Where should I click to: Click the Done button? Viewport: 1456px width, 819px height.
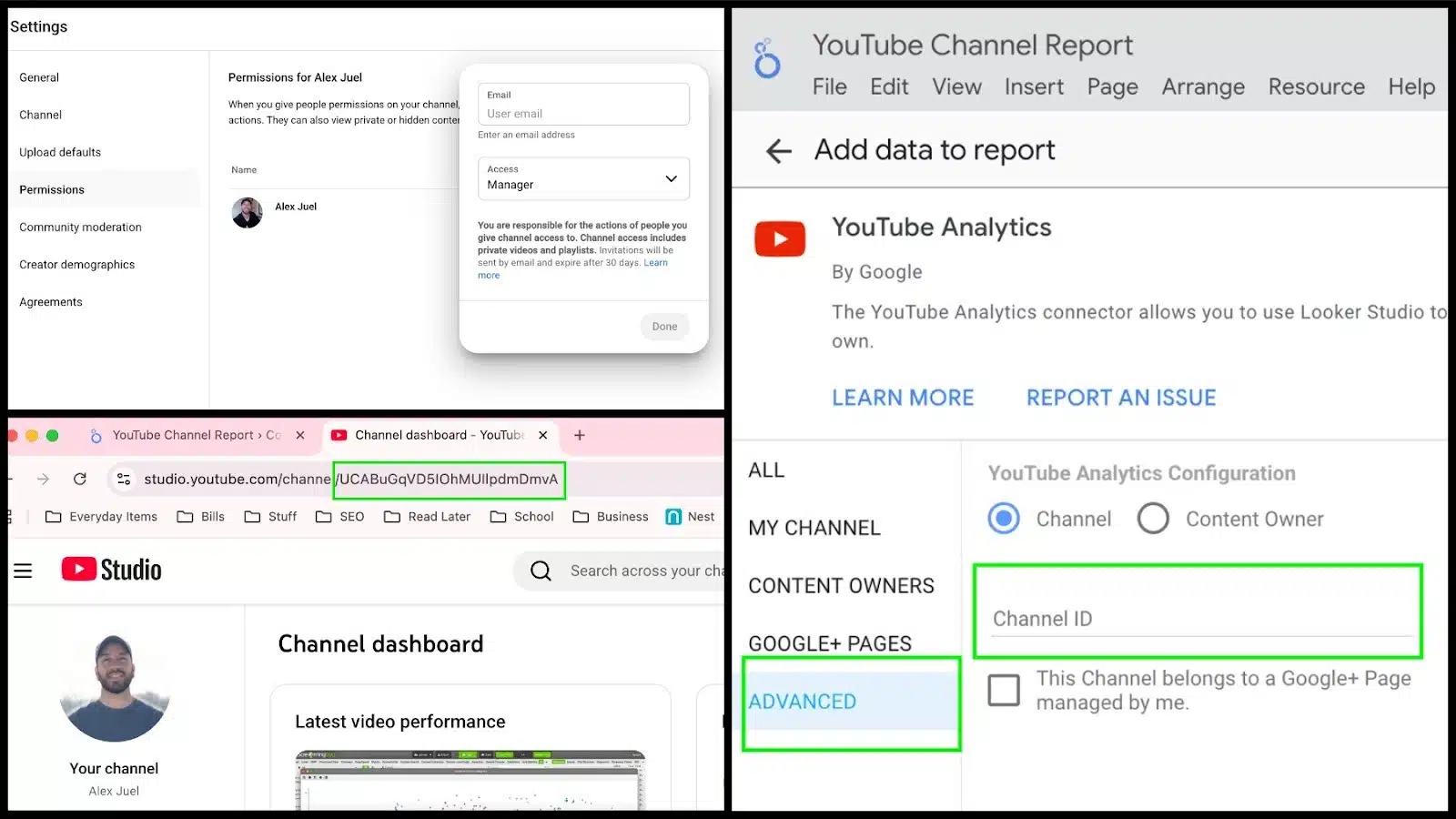(664, 327)
